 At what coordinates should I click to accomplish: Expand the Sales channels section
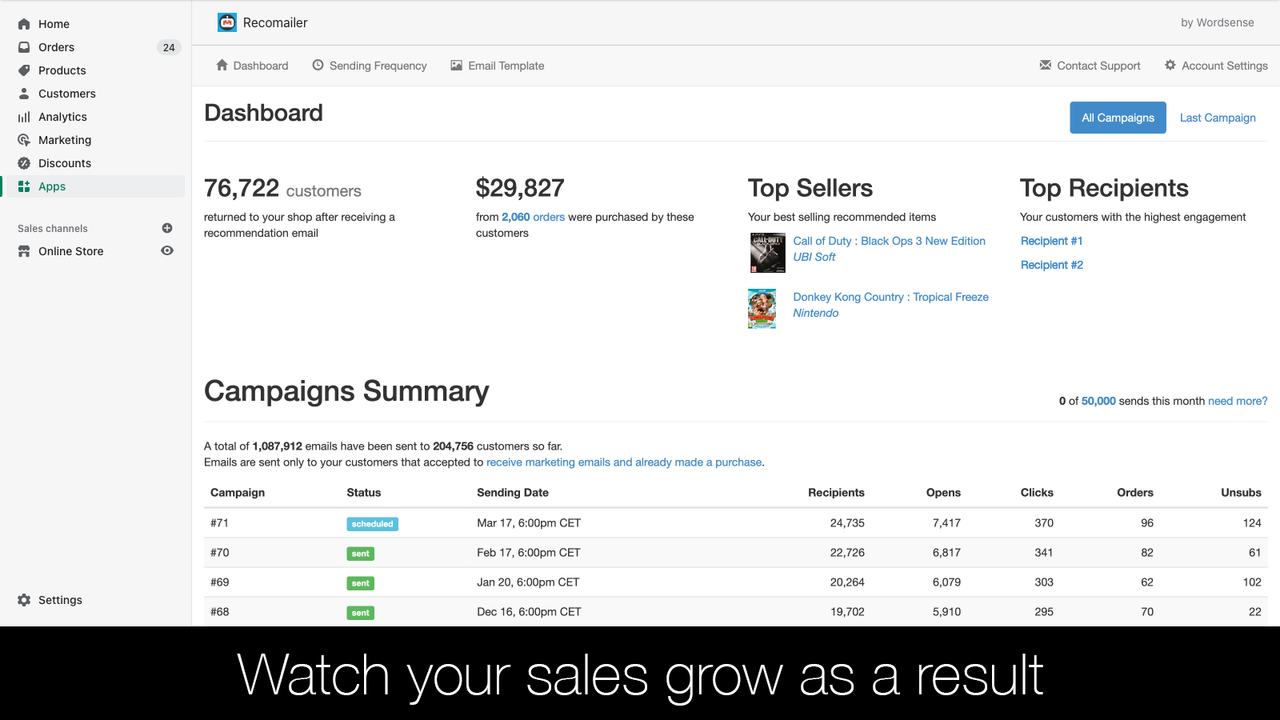coord(52,228)
